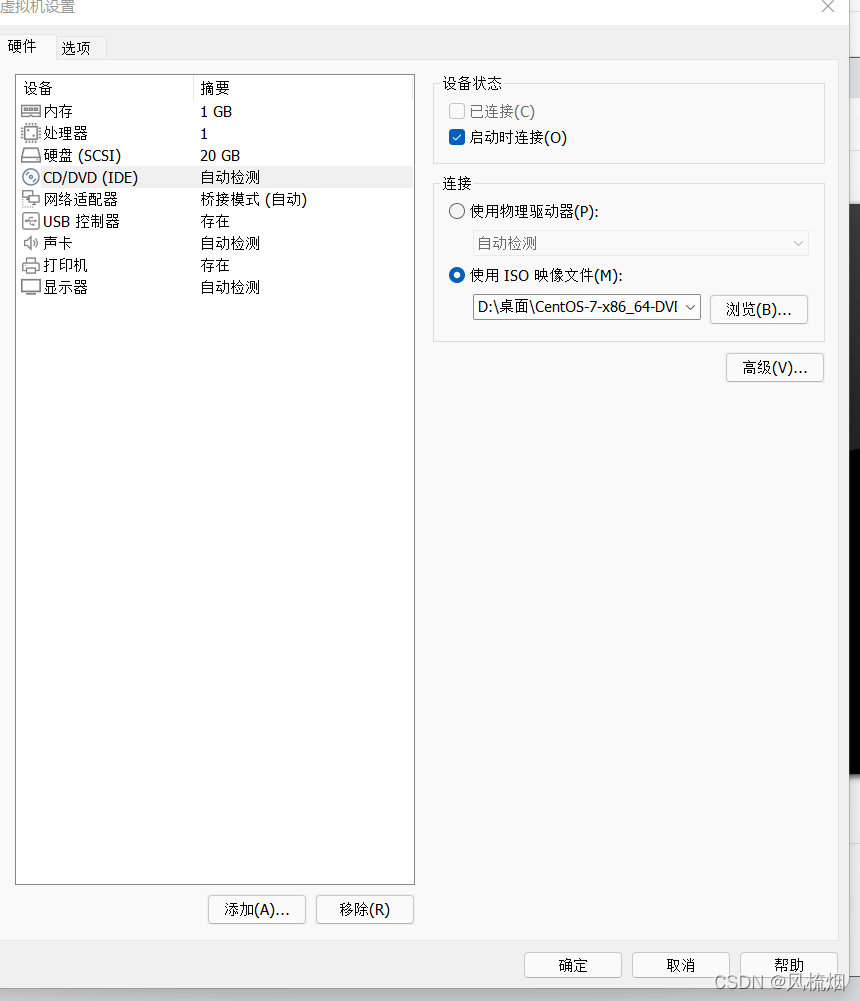Click the USB controller (USB 控制器) icon
Viewport: 860px width, 1001px height.
(x=31, y=221)
